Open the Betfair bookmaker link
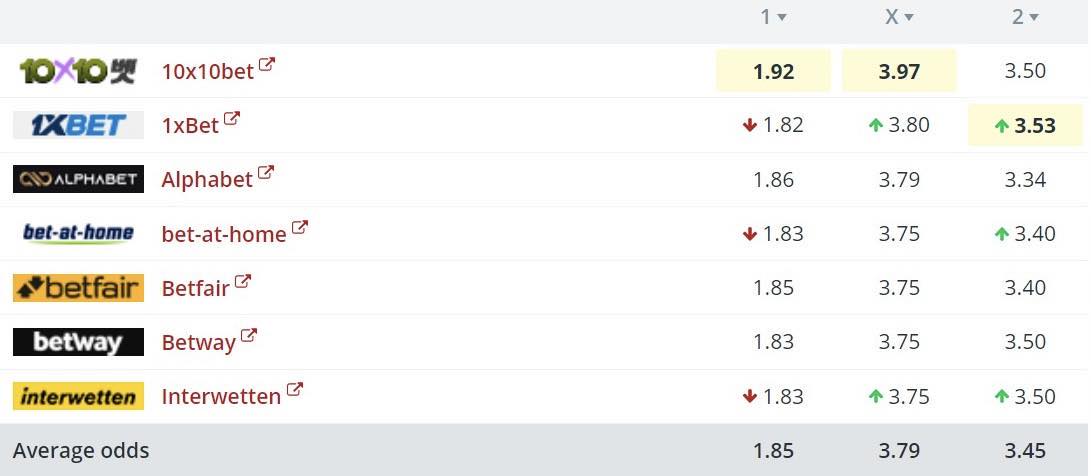 (x=196, y=288)
